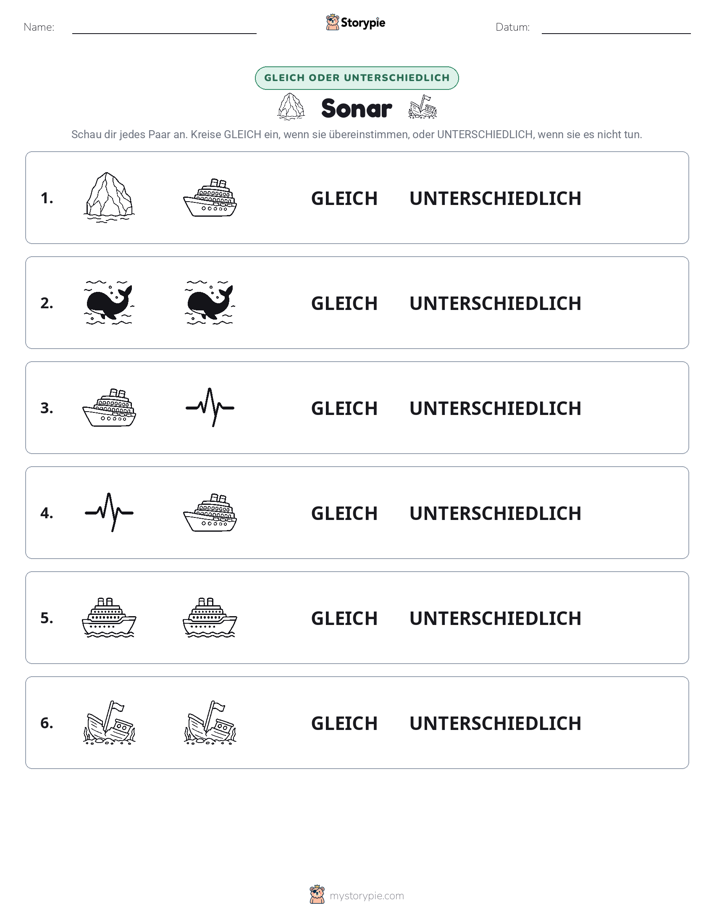Image resolution: width=714 pixels, height=924 pixels.
Task: Choose GLEICH for pair 2
Action: coord(344,303)
